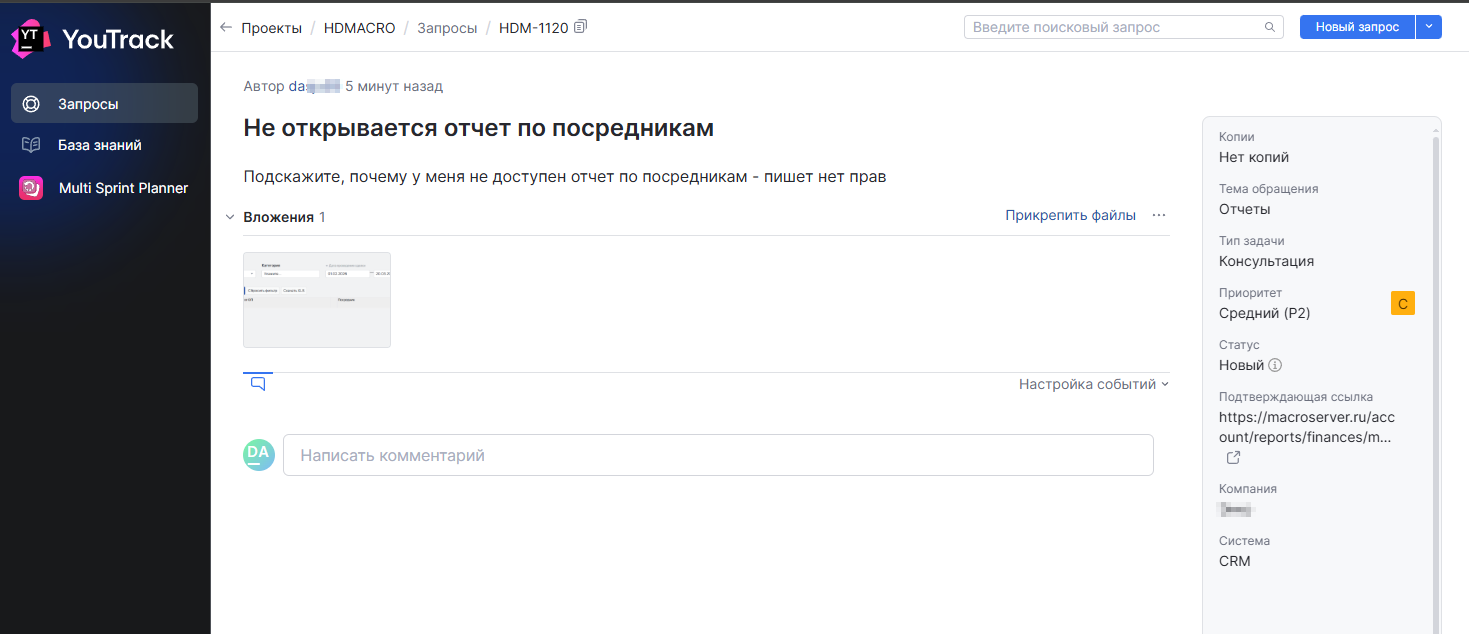Click the YouTrack logo icon
1469x634 pixels.
pyautogui.click(x=31, y=39)
